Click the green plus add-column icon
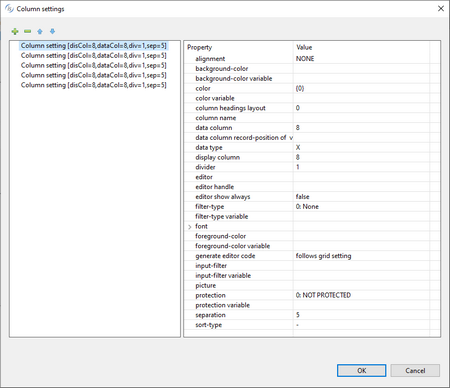The width and height of the screenshot is (450, 388). point(15,31)
